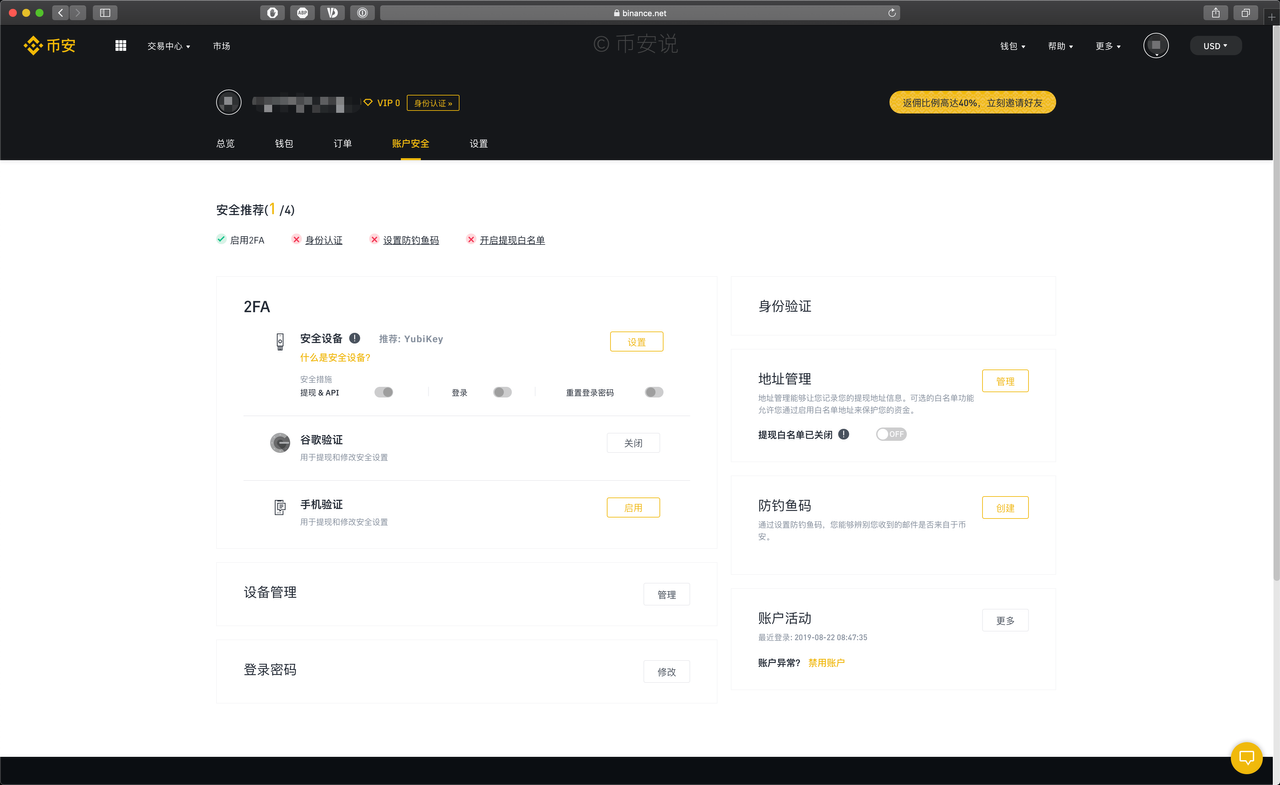Screen dimensions: 1280x785
Task: Open Safari share icon in toolbar
Action: coord(1215,13)
